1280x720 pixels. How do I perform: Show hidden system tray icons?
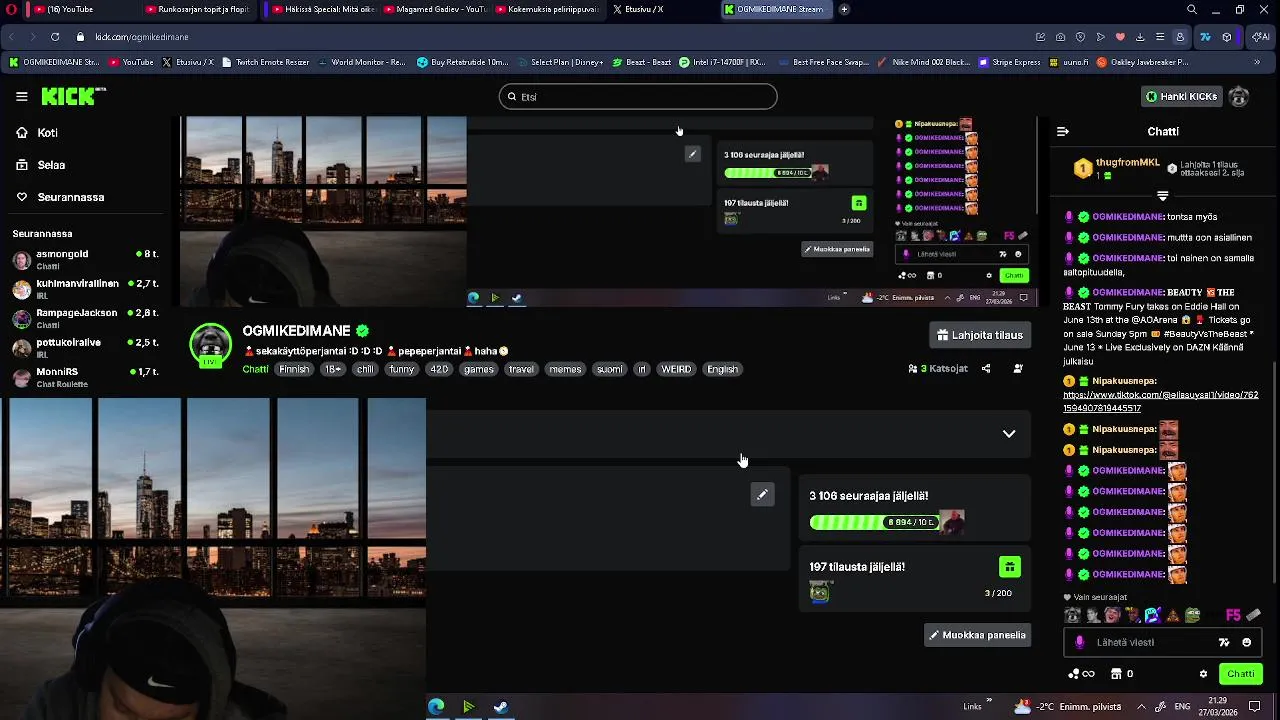tap(1140, 706)
